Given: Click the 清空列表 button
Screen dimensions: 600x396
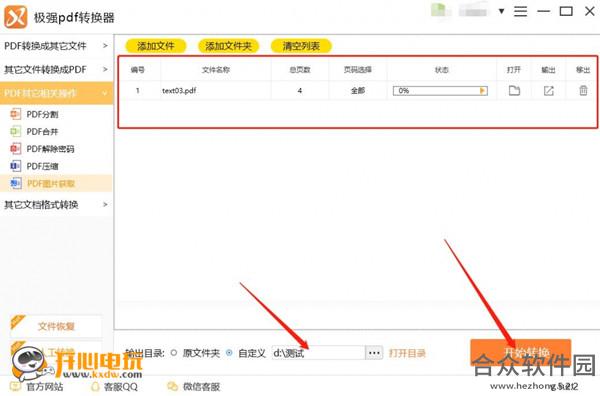Looking at the screenshot, I should [x=301, y=46].
